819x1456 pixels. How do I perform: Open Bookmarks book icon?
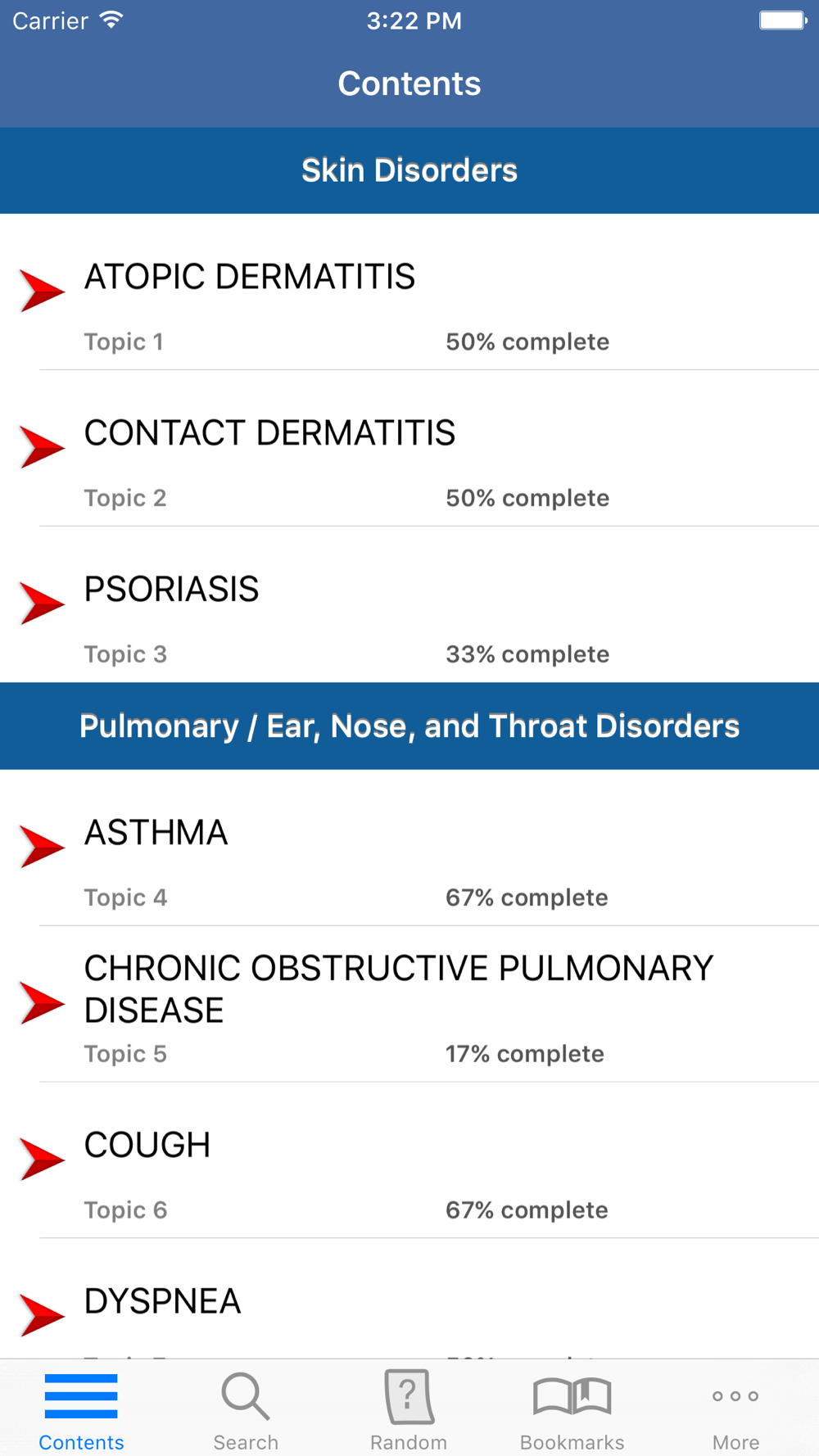572,1396
